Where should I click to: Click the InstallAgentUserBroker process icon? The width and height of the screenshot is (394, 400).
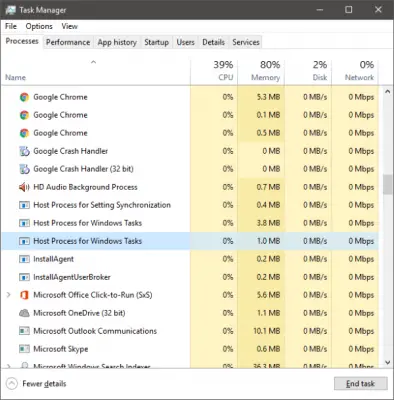24,277
